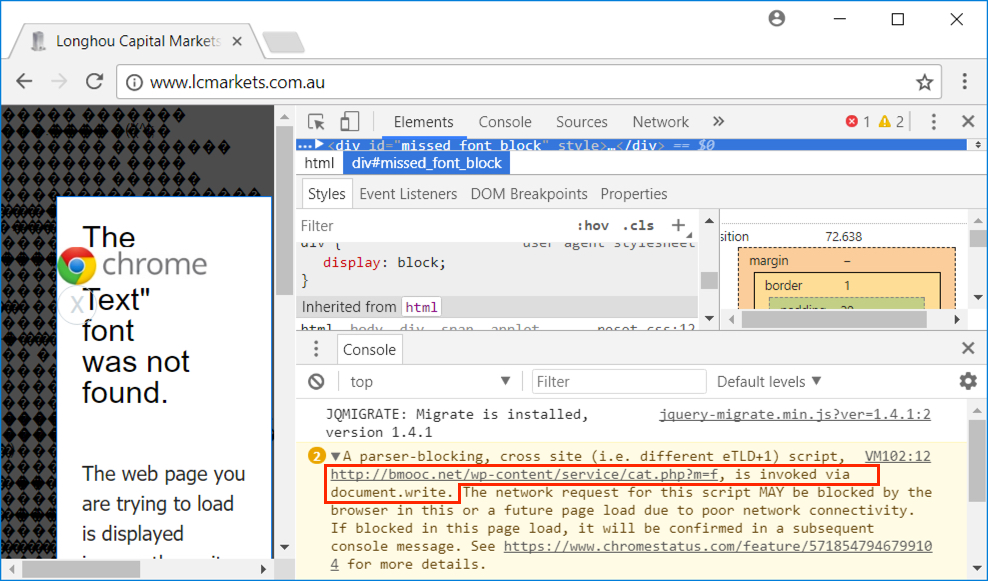Image resolution: width=988 pixels, height=581 pixels.
Task: Open the bmooc.net cat.php script link
Action: click(524, 475)
